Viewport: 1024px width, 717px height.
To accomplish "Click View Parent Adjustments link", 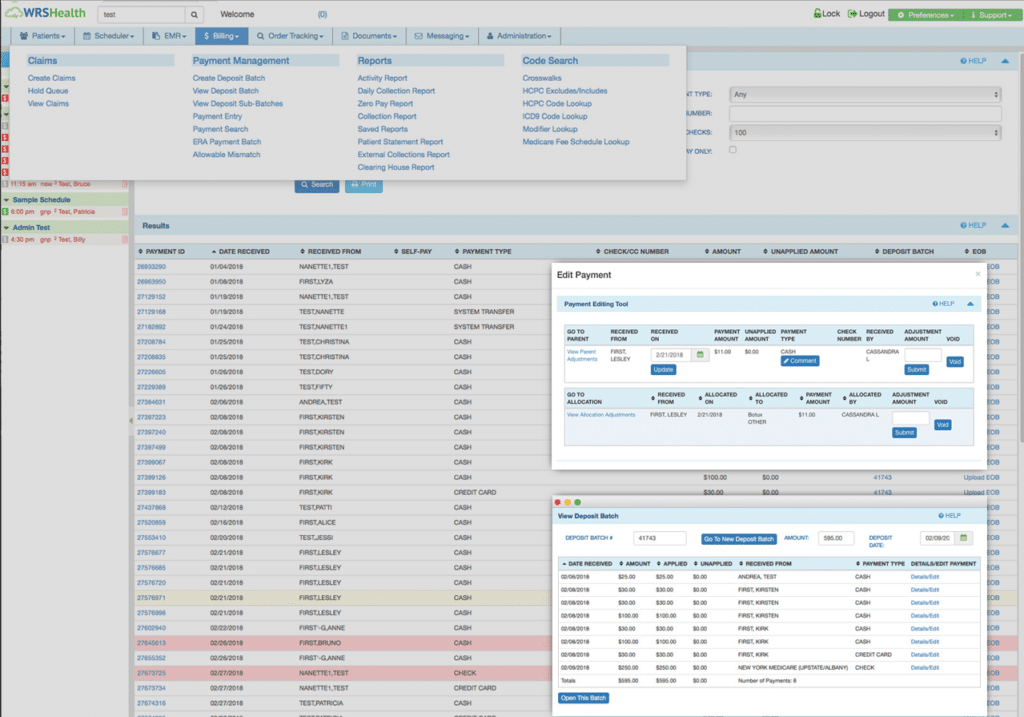I will click(581, 355).
